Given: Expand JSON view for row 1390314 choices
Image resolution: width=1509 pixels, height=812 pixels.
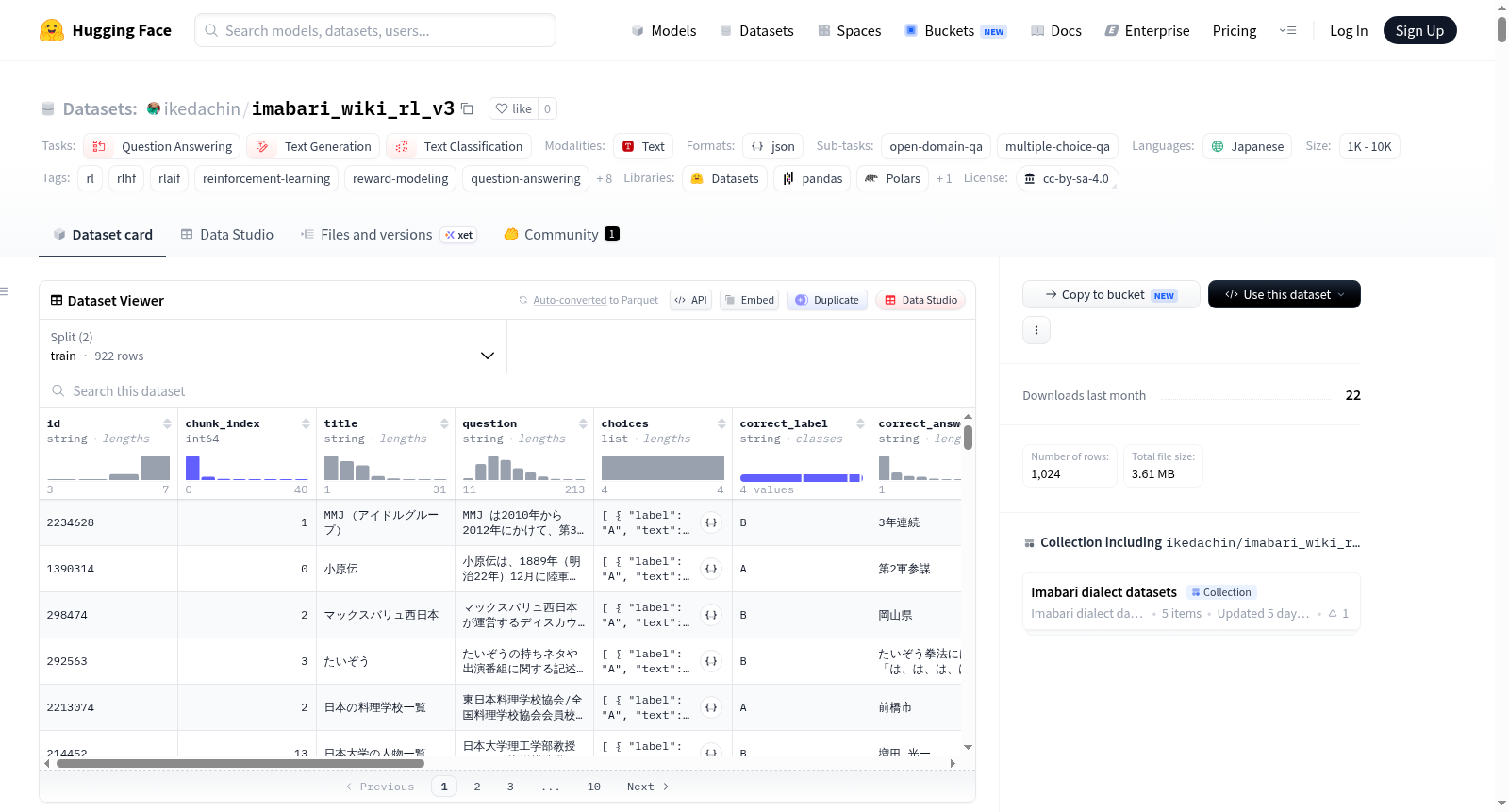Looking at the screenshot, I should pos(712,569).
